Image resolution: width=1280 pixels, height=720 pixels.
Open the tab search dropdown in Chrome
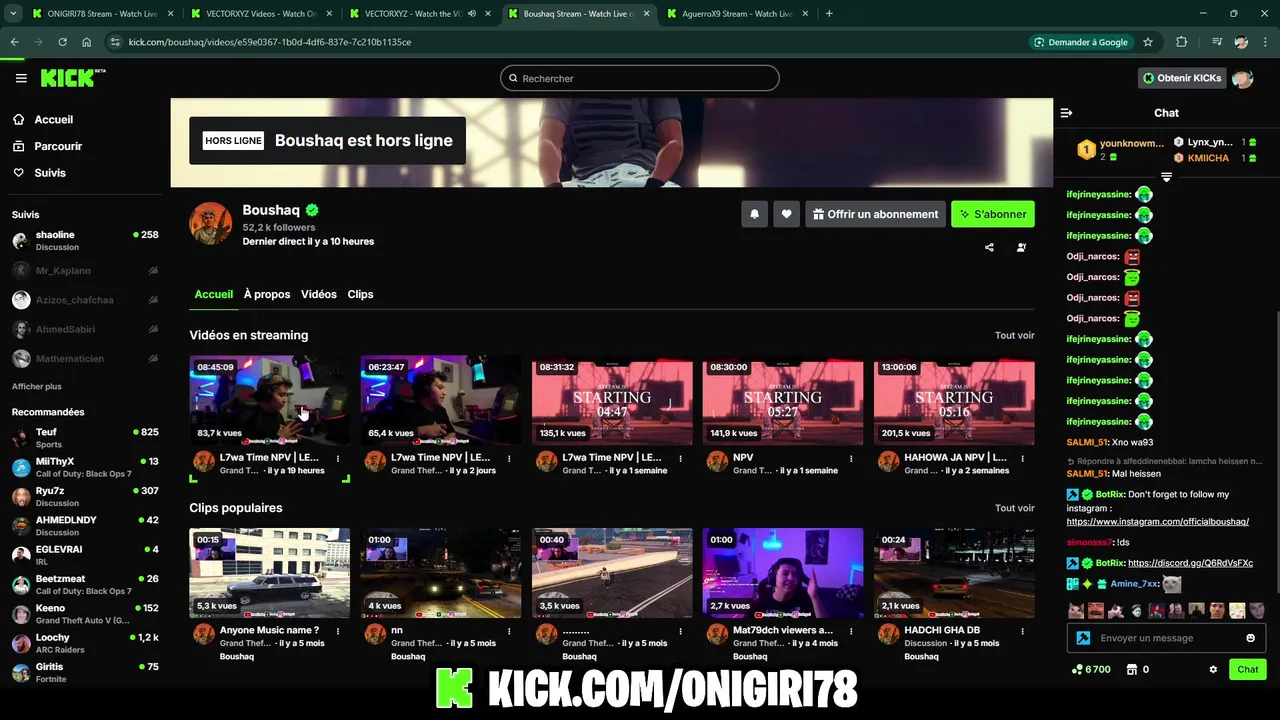[13, 14]
